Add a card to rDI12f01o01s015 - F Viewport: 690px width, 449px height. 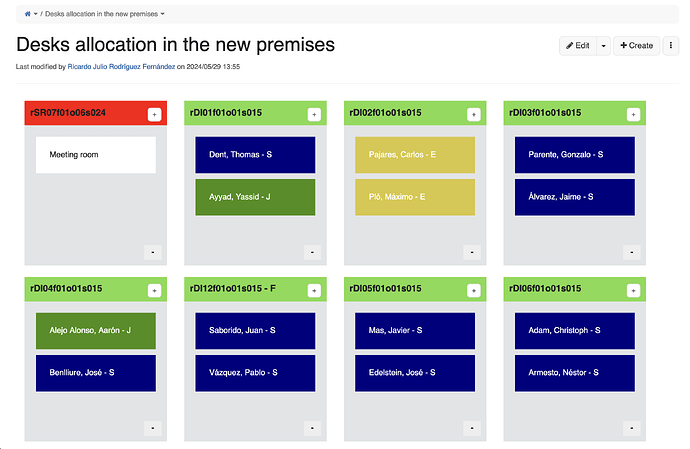pyautogui.click(x=314, y=291)
